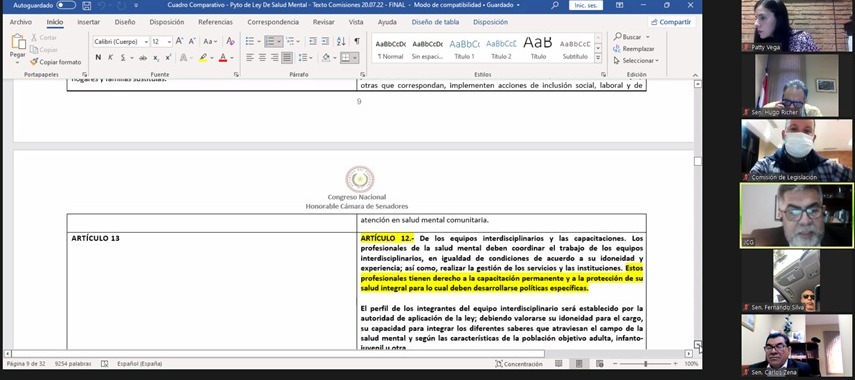Toggle the Autoguardado switch
855x380 pixels.
pos(66,5)
